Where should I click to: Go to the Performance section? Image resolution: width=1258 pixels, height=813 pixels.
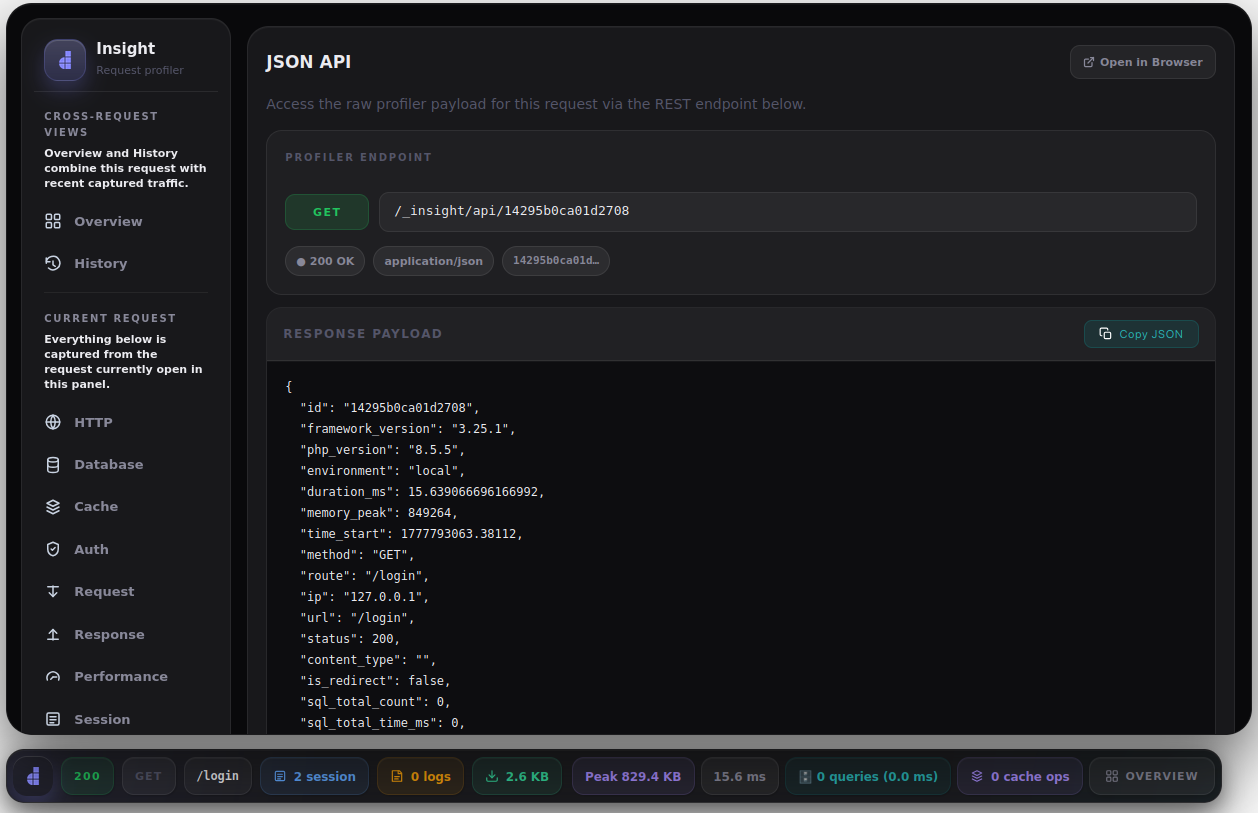click(x=125, y=676)
